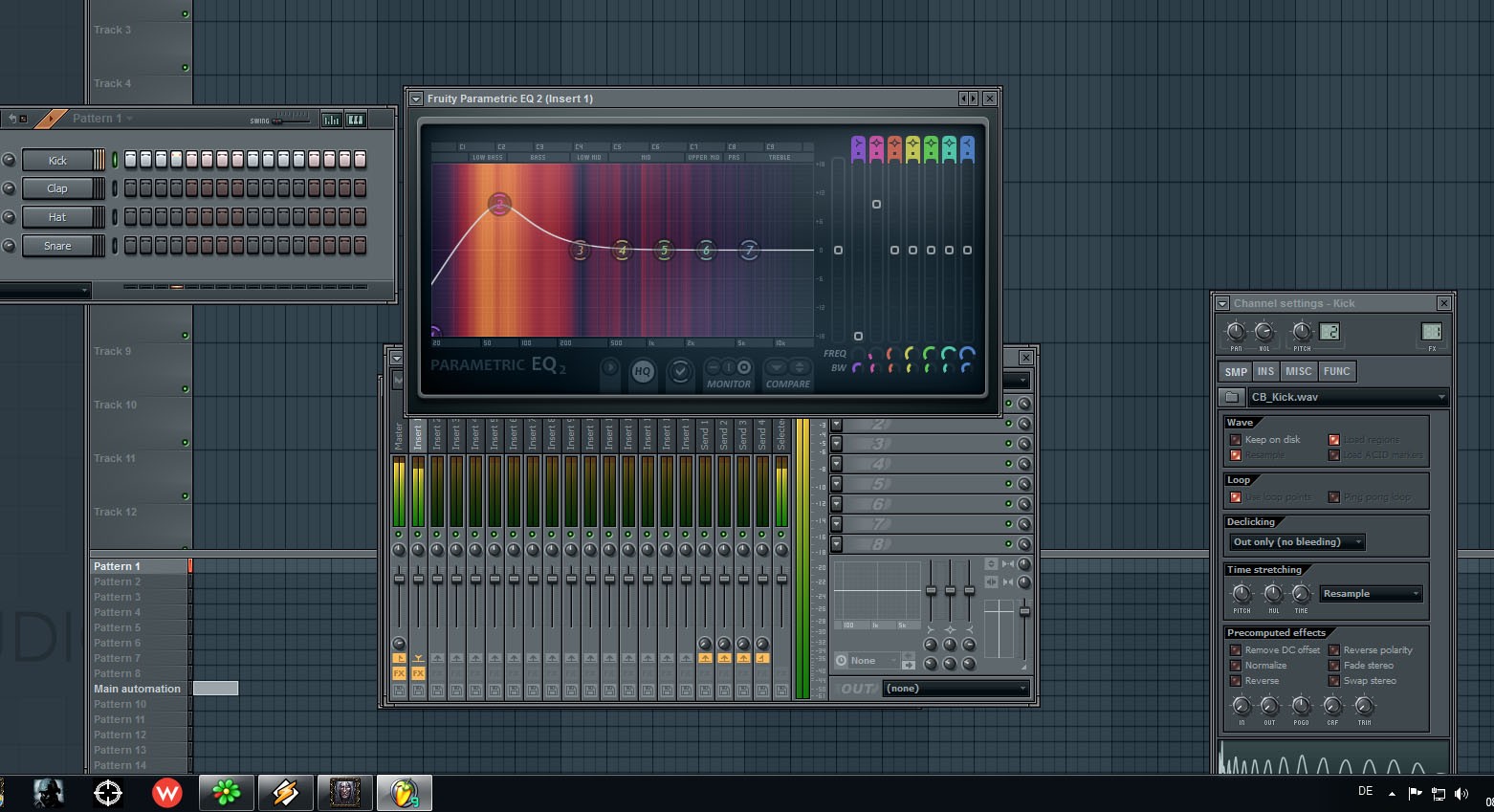Enable the Fade stereo checkbox

tap(1334, 666)
